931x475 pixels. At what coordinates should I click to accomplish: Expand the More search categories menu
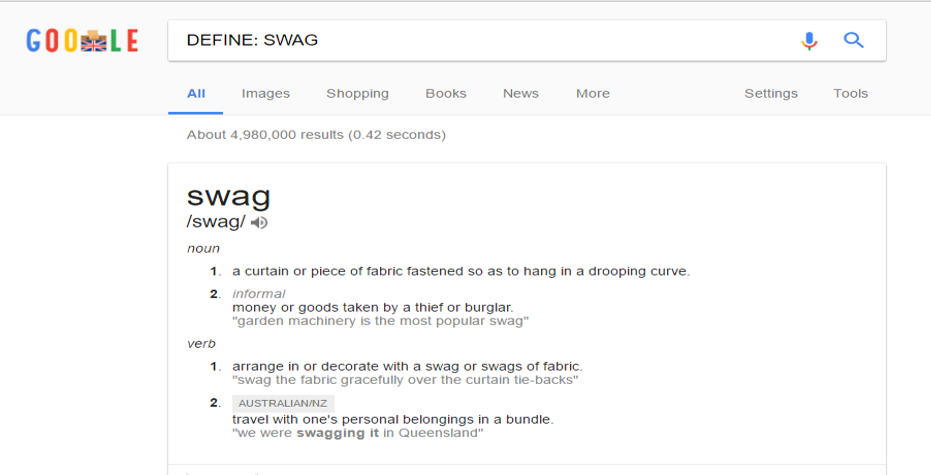point(592,93)
